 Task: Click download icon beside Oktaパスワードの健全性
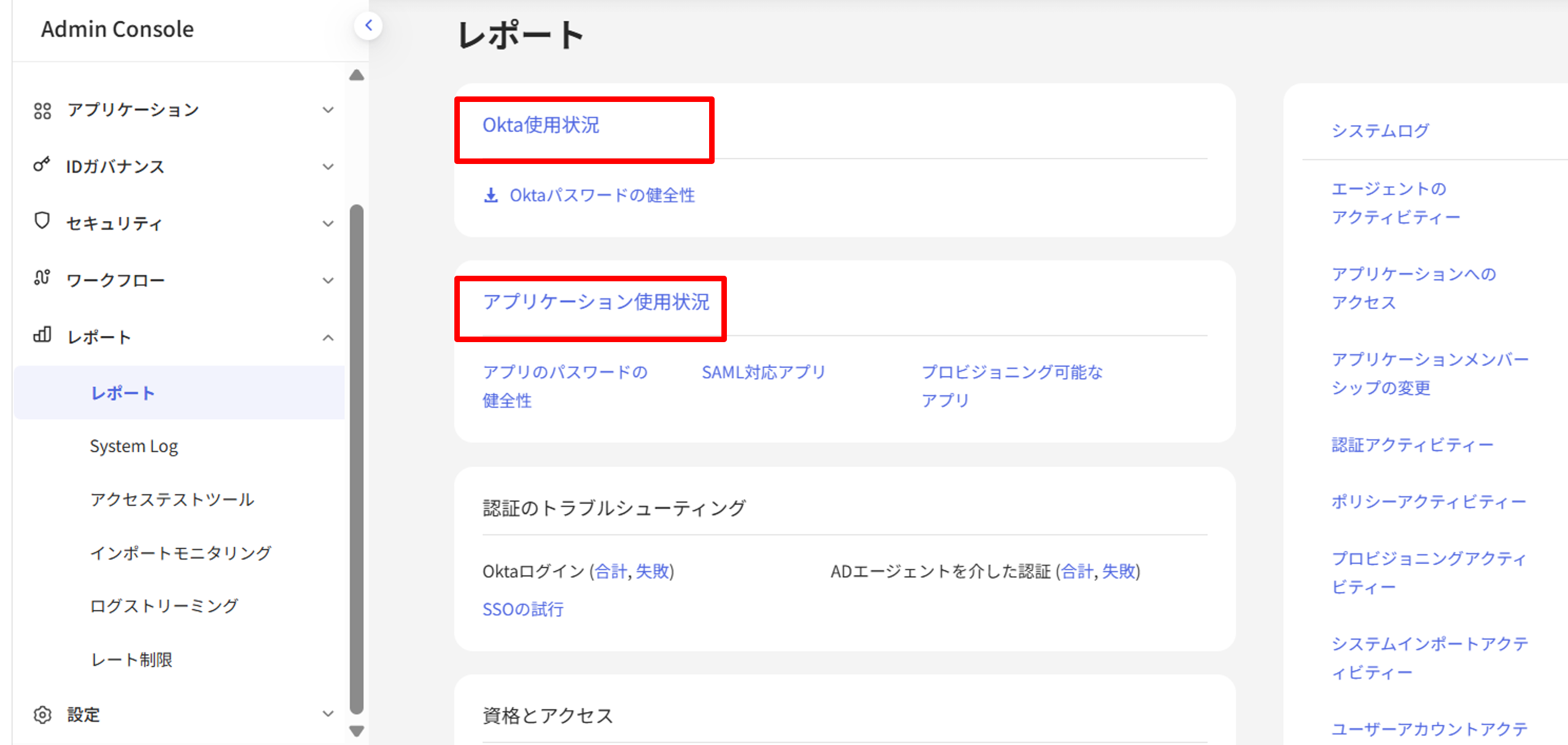pos(491,195)
